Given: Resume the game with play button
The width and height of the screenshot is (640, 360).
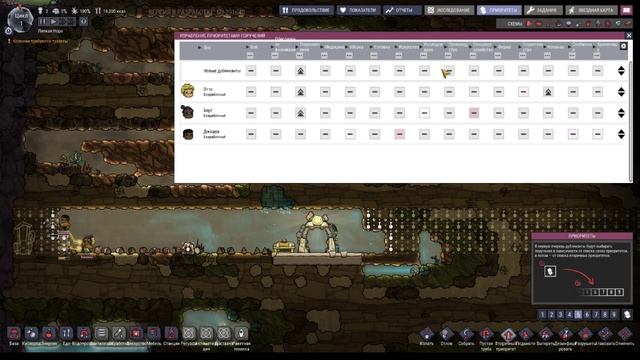Looking at the screenshot, I should (x=53, y=21).
